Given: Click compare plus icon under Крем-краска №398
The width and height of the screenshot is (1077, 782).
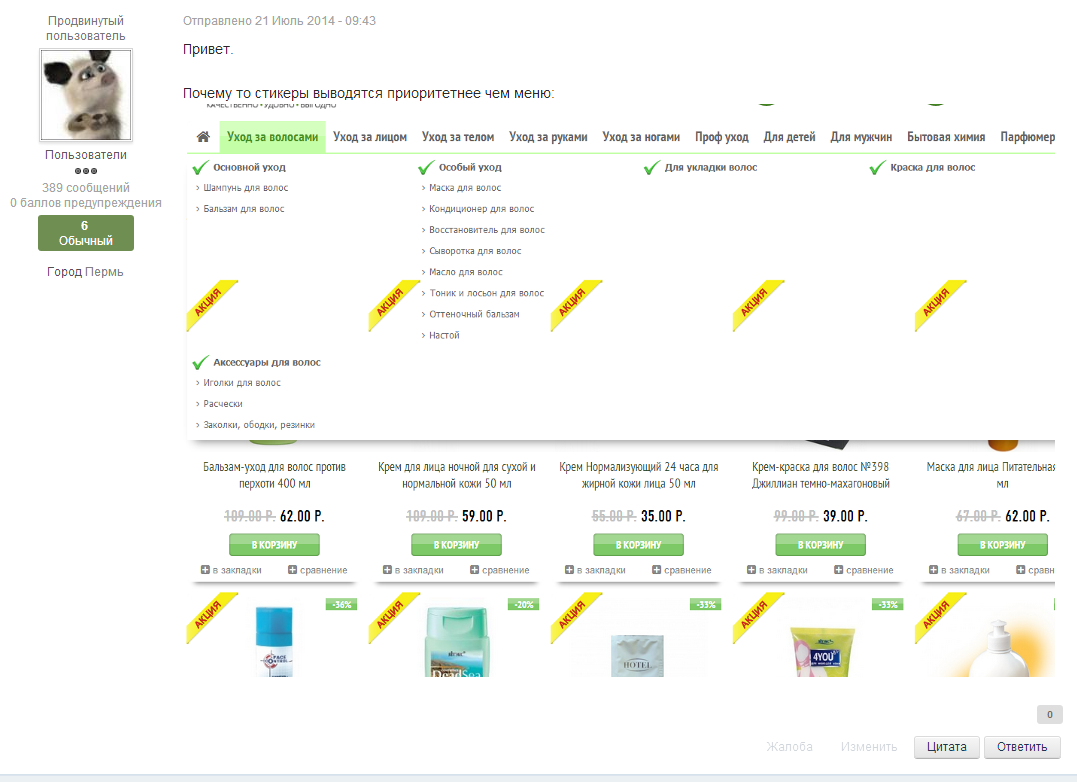Looking at the screenshot, I should click(838, 570).
